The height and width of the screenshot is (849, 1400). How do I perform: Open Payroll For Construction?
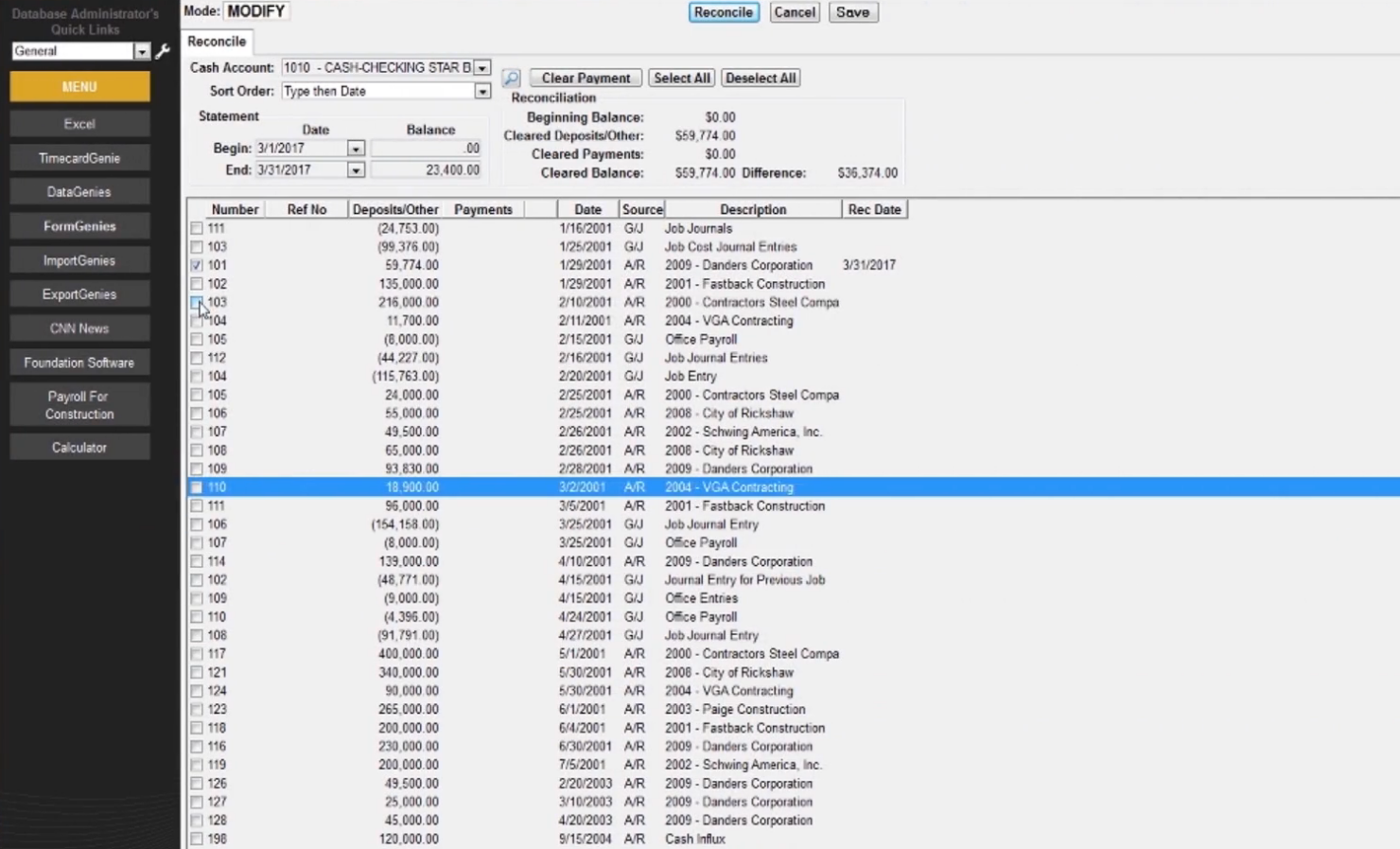tap(79, 404)
